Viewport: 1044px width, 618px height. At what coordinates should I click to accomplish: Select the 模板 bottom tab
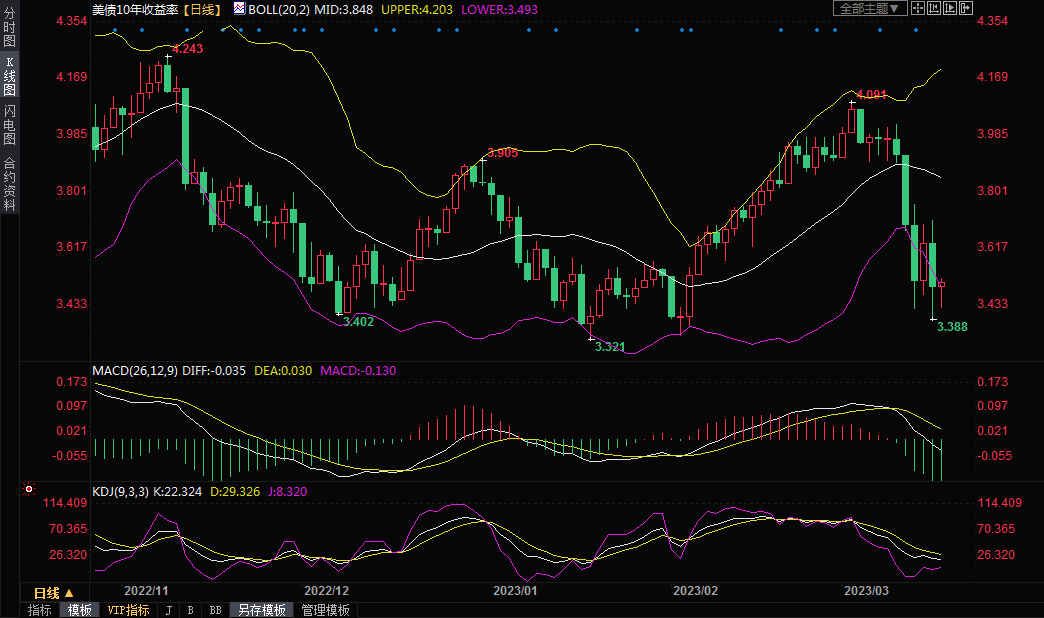pyautogui.click(x=80, y=610)
